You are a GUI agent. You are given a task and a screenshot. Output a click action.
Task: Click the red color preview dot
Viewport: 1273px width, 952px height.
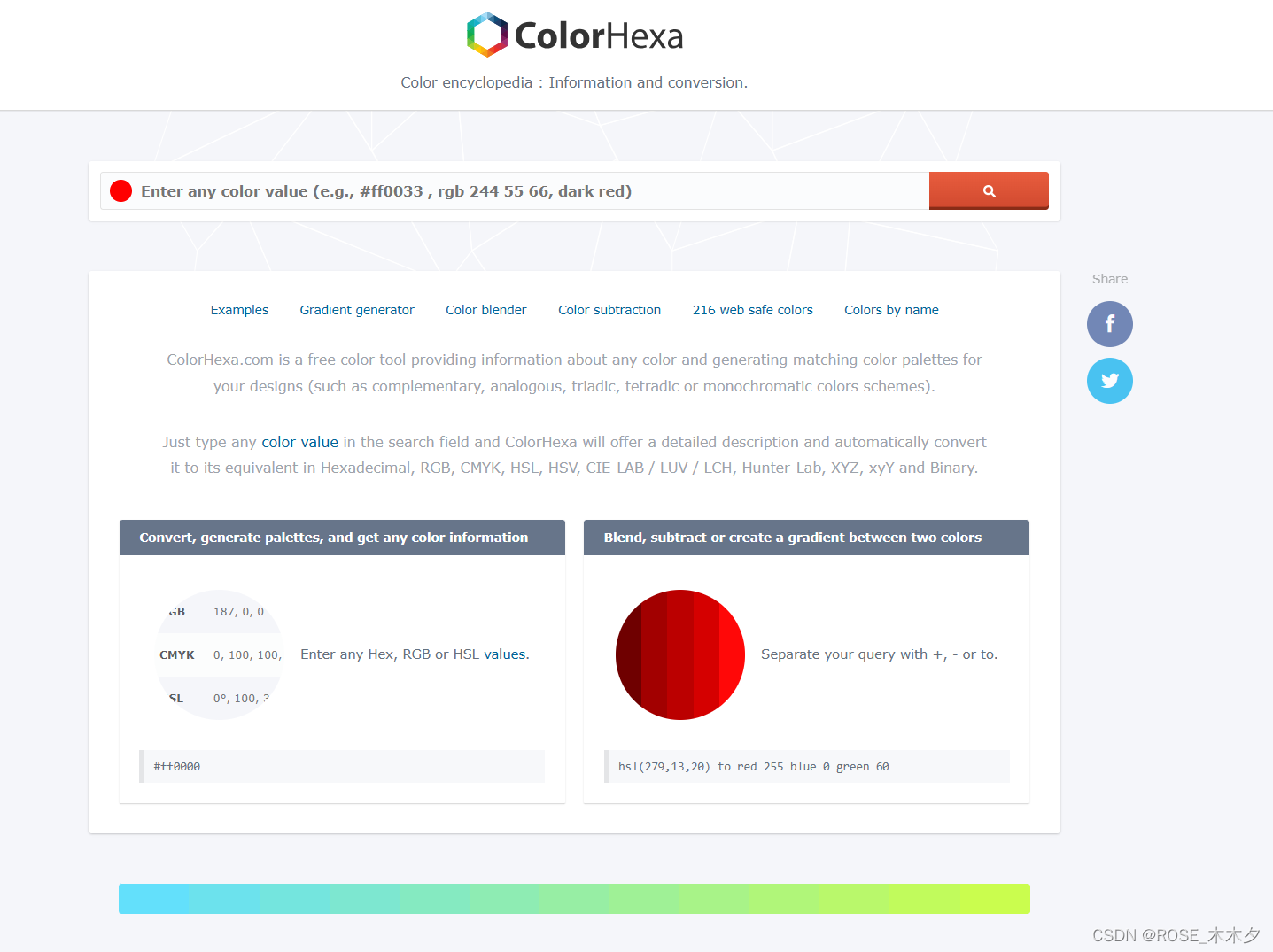click(120, 190)
